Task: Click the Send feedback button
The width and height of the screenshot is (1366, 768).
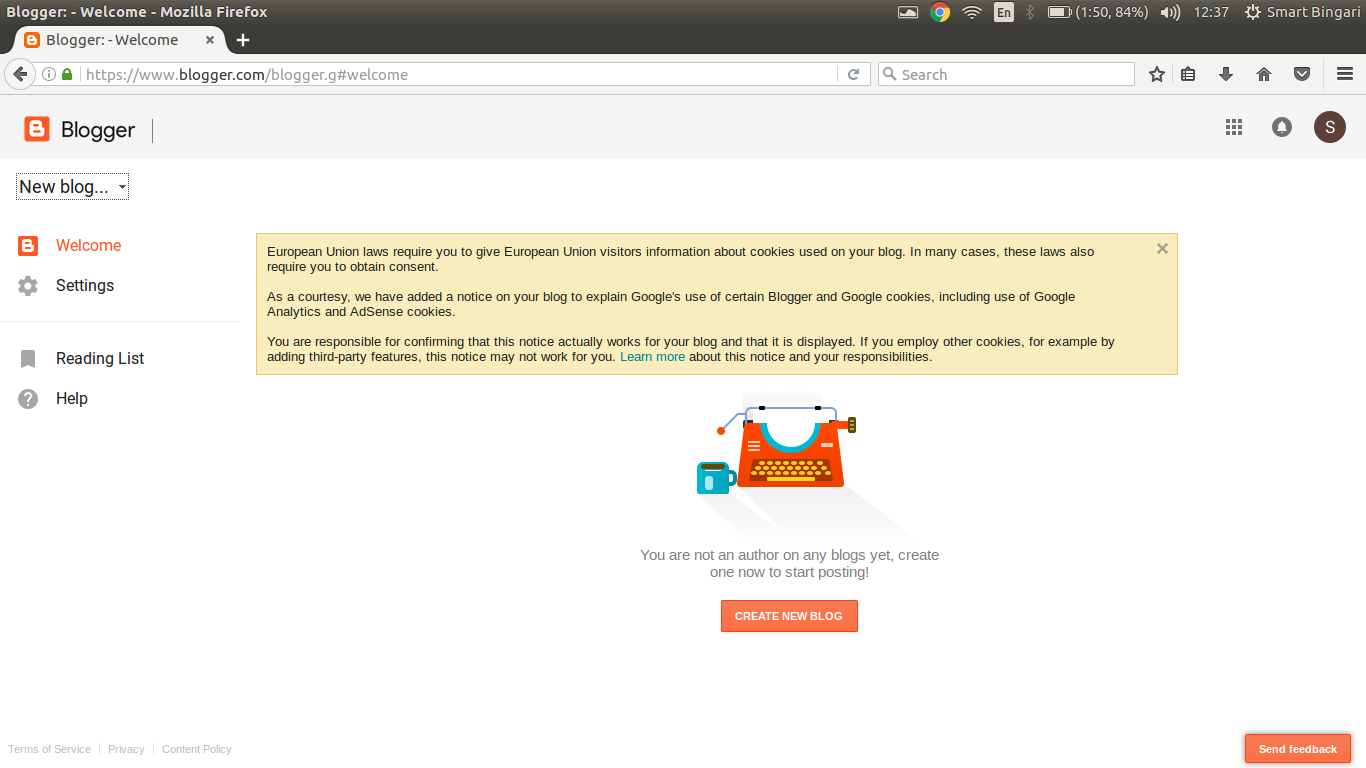Action: coord(1298,749)
